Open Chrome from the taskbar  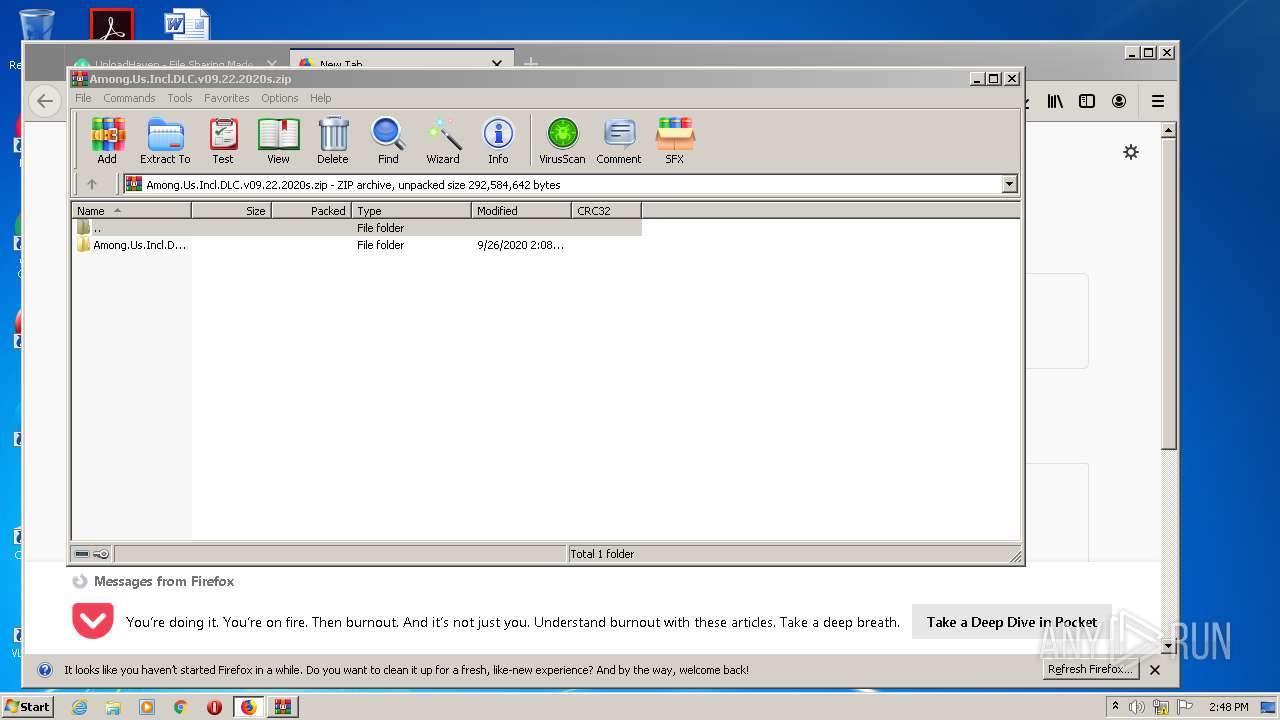click(x=181, y=707)
